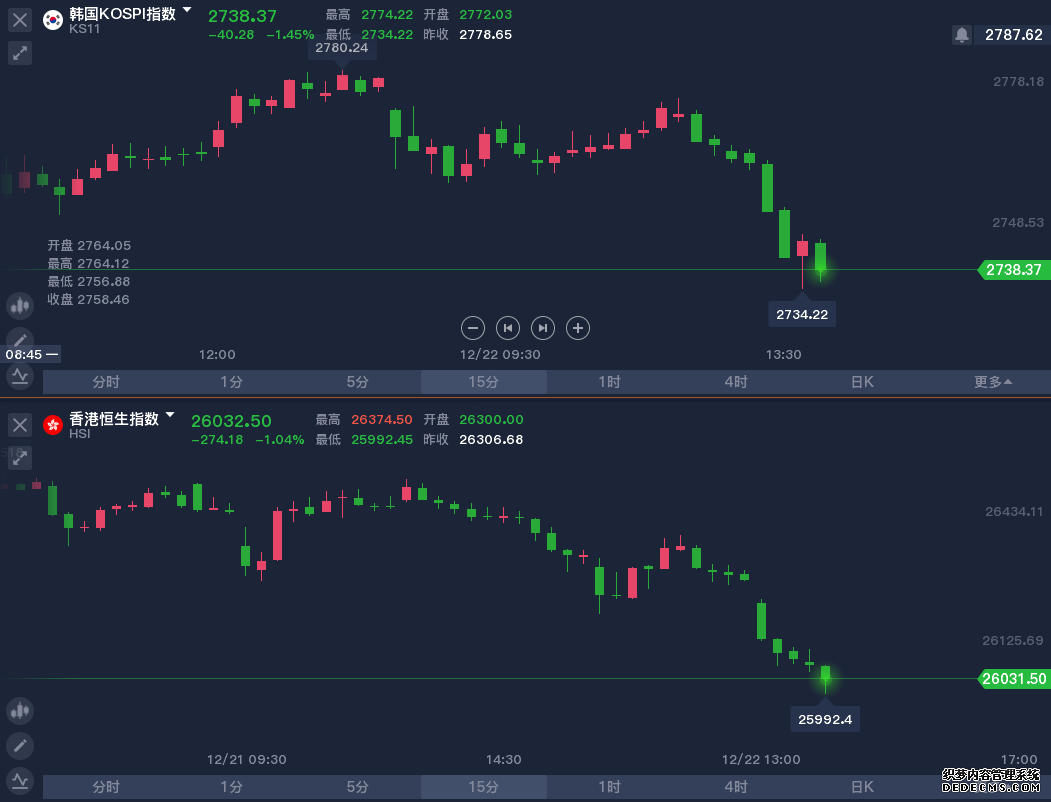Open candlestick chart type in the Hang Seng panel

(x=20, y=711)
